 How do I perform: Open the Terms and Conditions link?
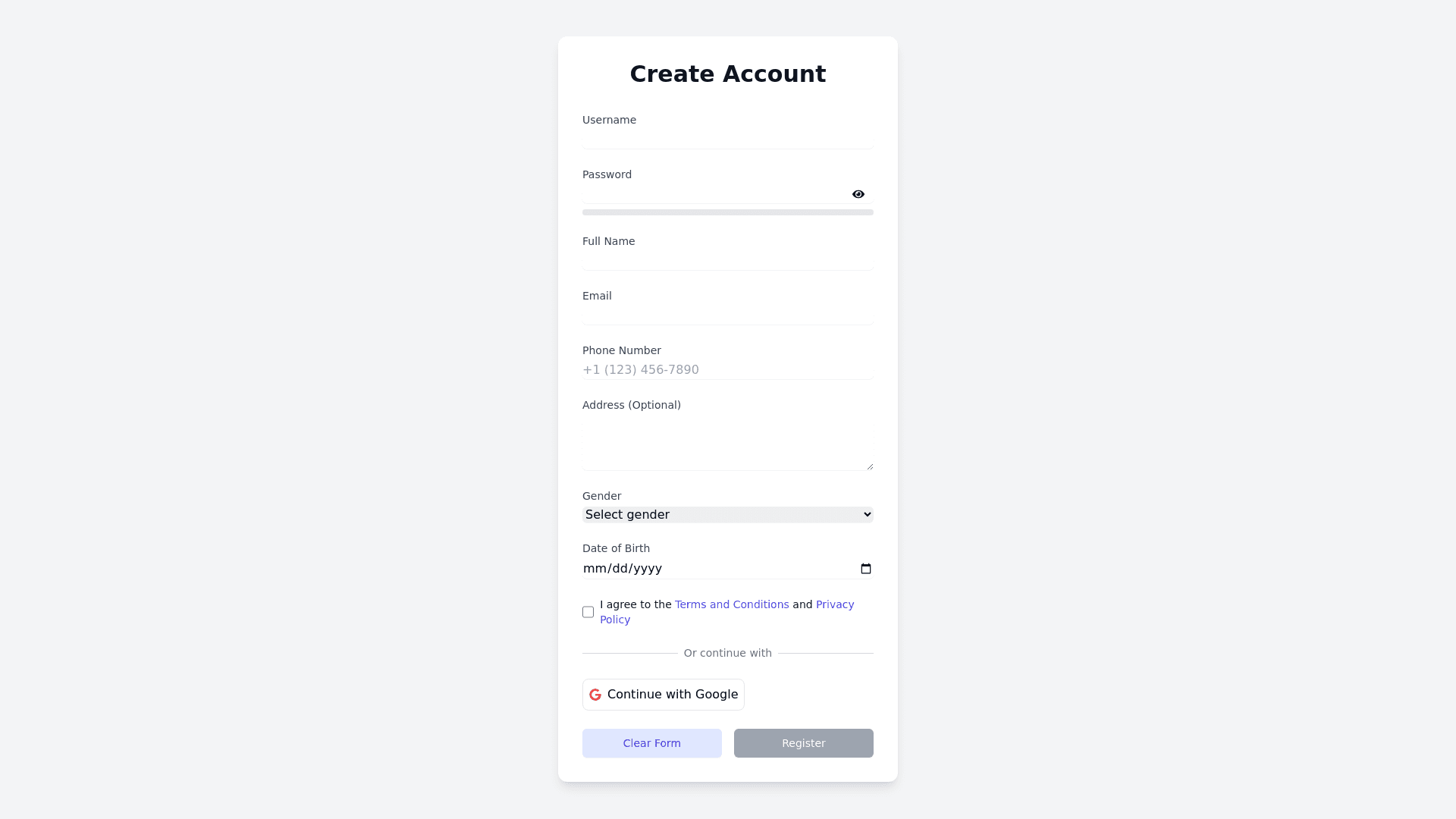pos(731,604)
